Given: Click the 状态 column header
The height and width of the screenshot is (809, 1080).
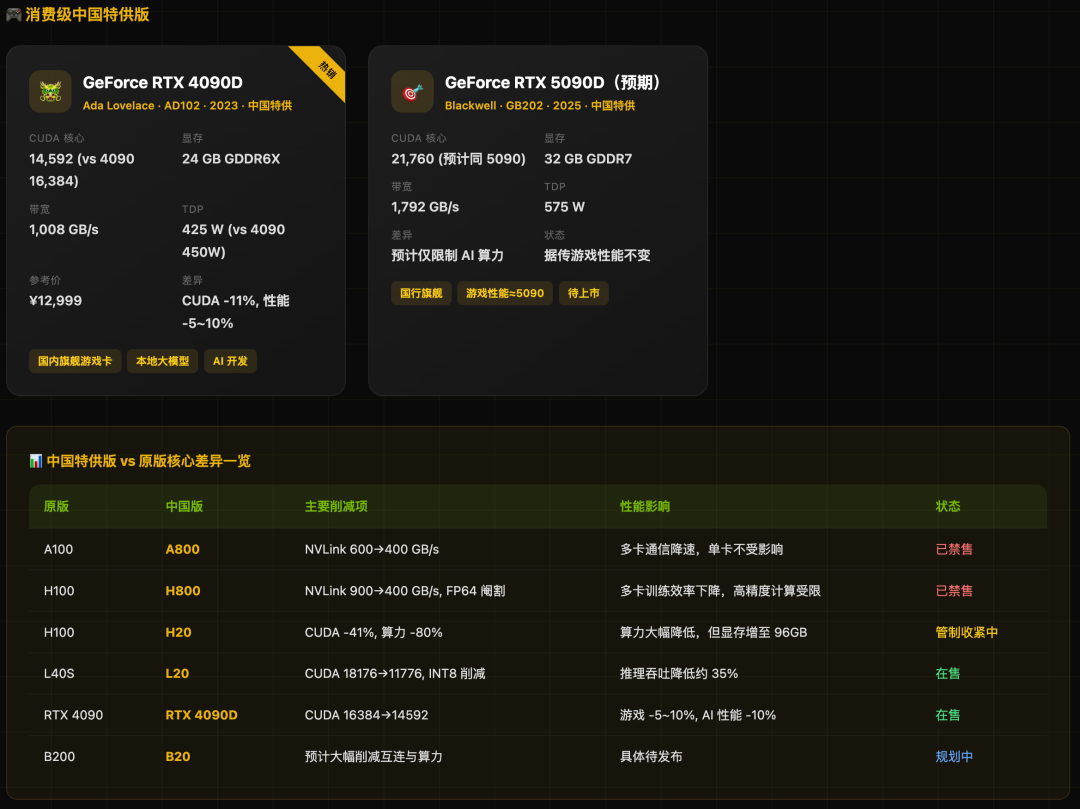Looking at the screenshot, I should point(948,506).
